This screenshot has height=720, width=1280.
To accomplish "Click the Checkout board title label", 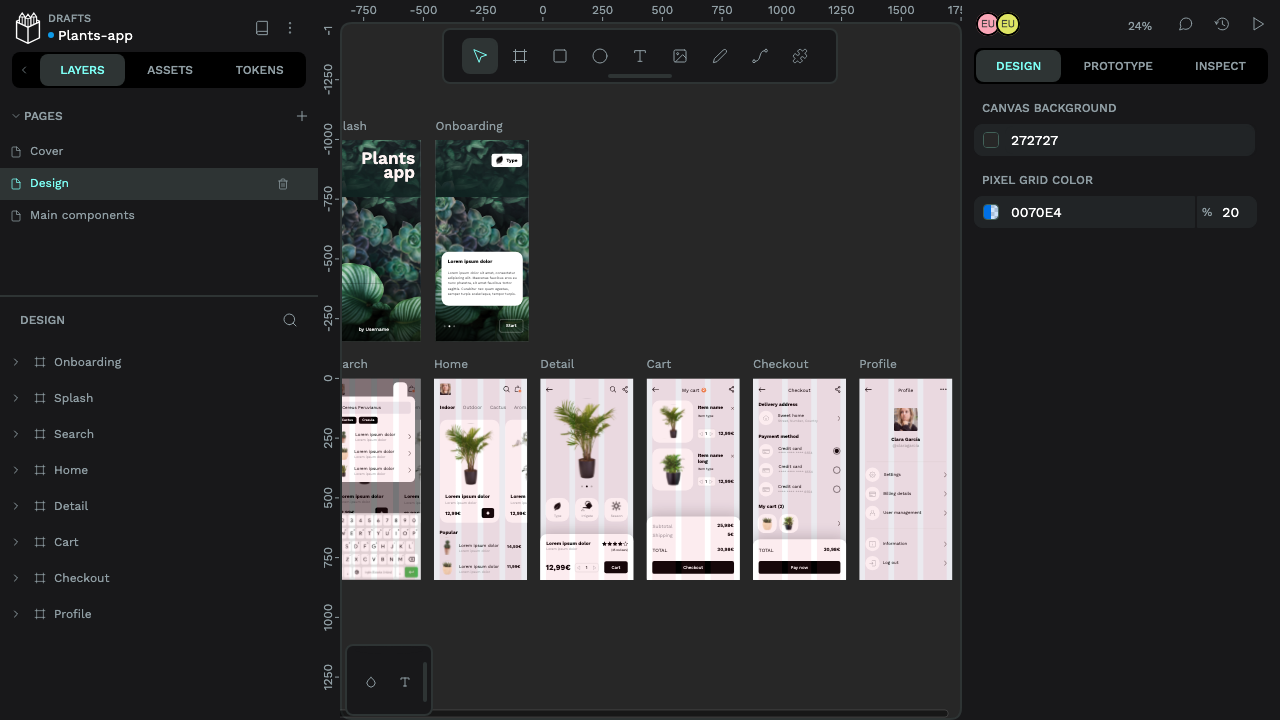I will [x=781, y=364].
